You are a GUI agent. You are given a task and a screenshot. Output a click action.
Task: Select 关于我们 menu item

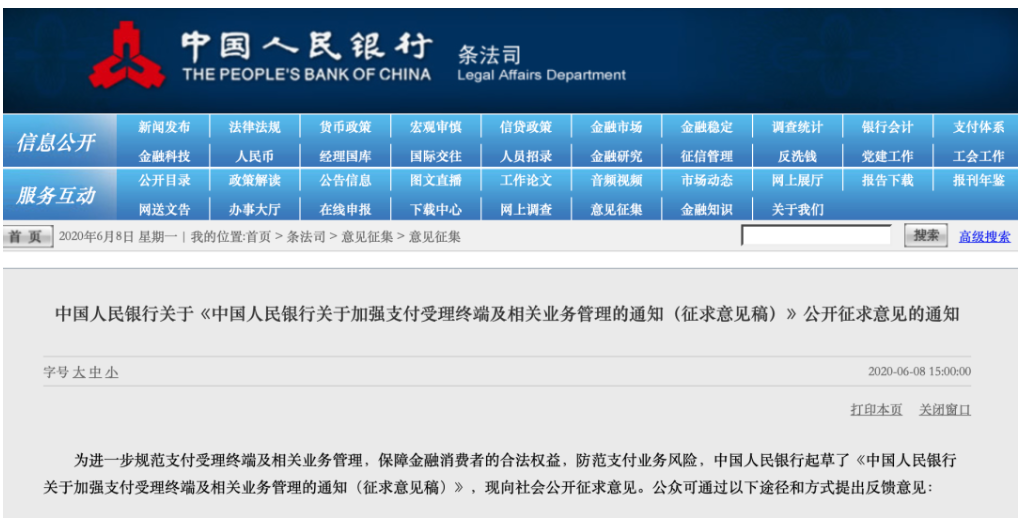798,210
